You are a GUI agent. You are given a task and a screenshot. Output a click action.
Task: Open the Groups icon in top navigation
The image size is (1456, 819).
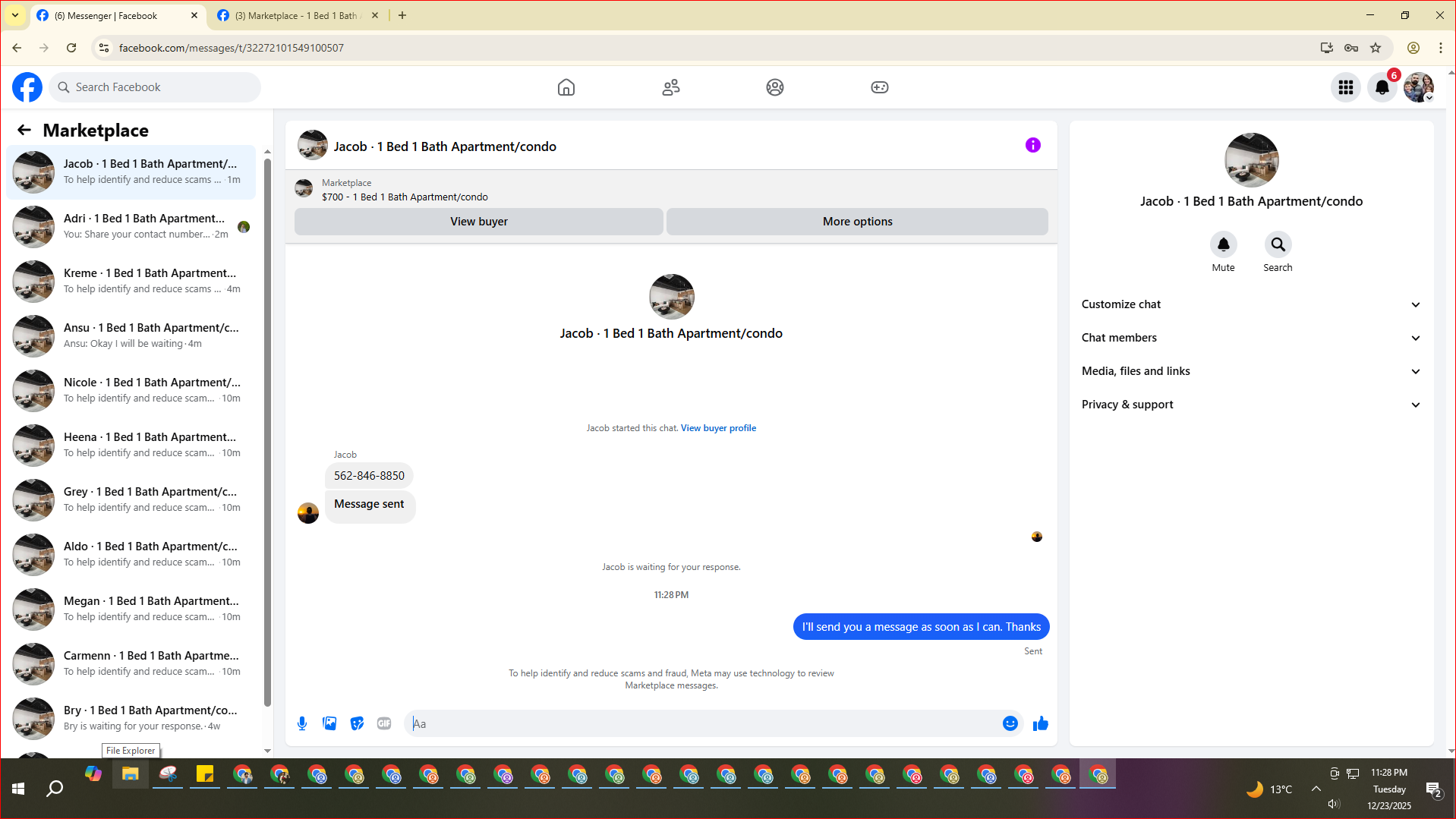tap(775, 87)
